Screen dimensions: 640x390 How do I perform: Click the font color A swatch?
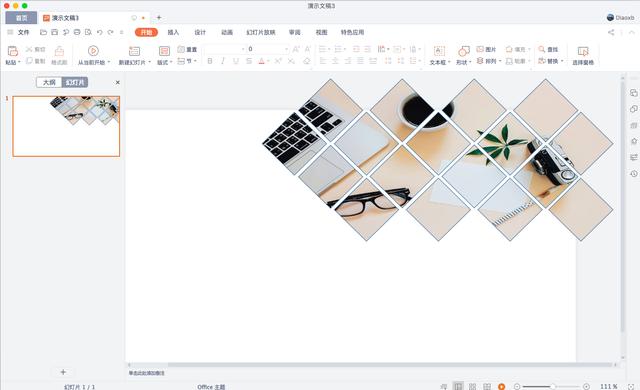tap(262, 61)
